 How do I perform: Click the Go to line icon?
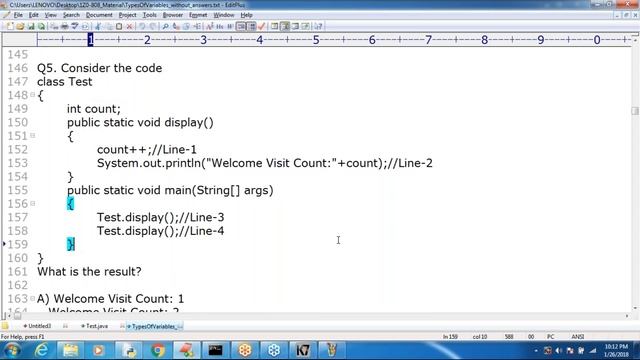tap(197, 27)
